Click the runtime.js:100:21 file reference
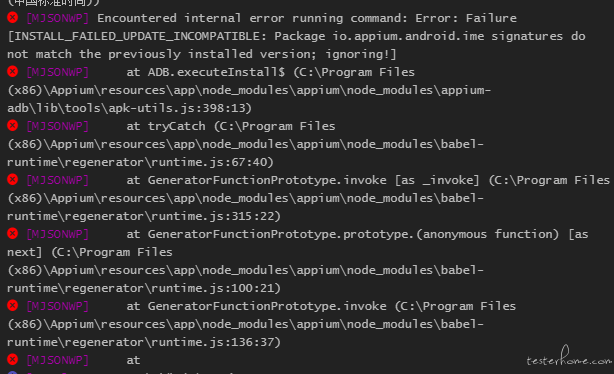 [x=211, y=288]
